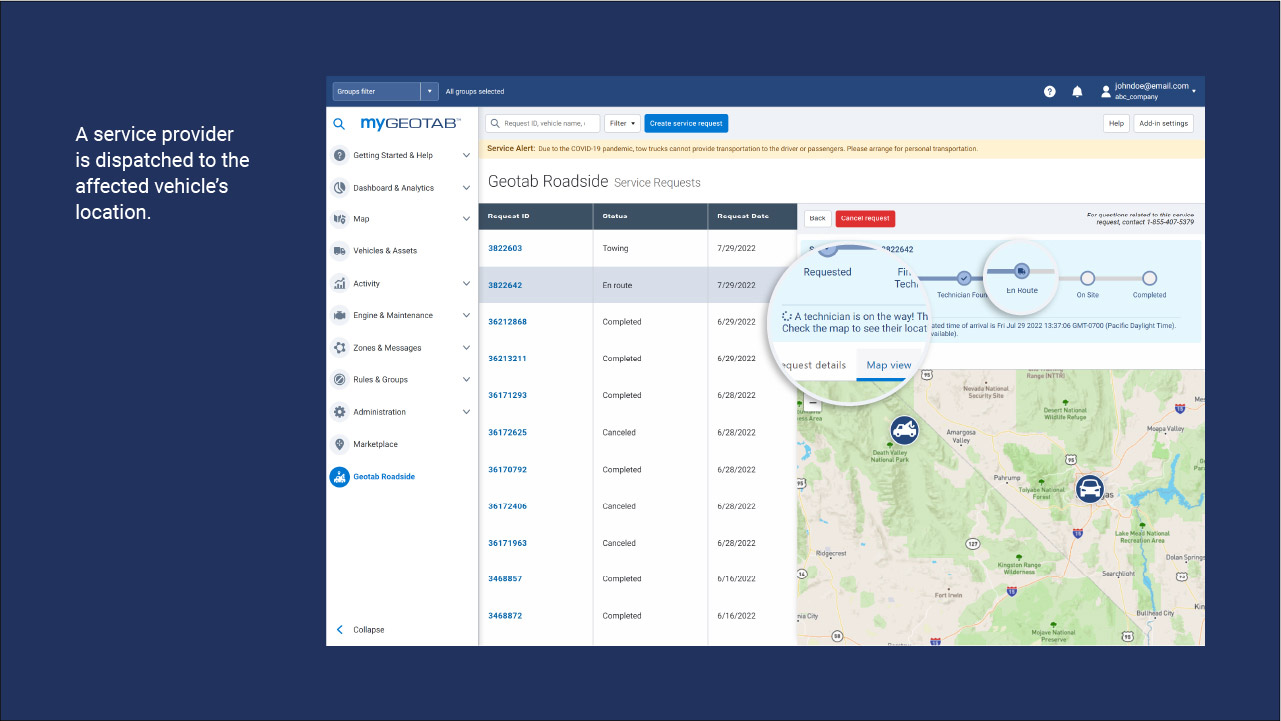Open request ID 36170792
Screen dimensions: 1281x721
pos(507,469)
